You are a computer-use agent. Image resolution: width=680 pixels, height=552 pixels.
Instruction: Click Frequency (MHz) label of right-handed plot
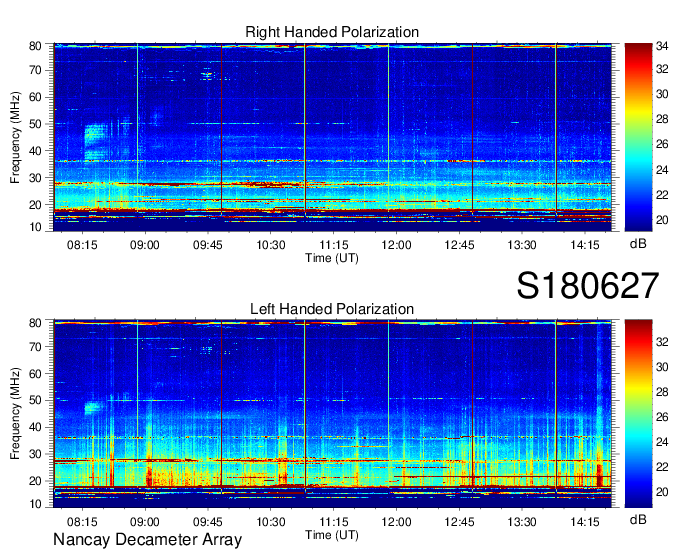click(15, 137)
